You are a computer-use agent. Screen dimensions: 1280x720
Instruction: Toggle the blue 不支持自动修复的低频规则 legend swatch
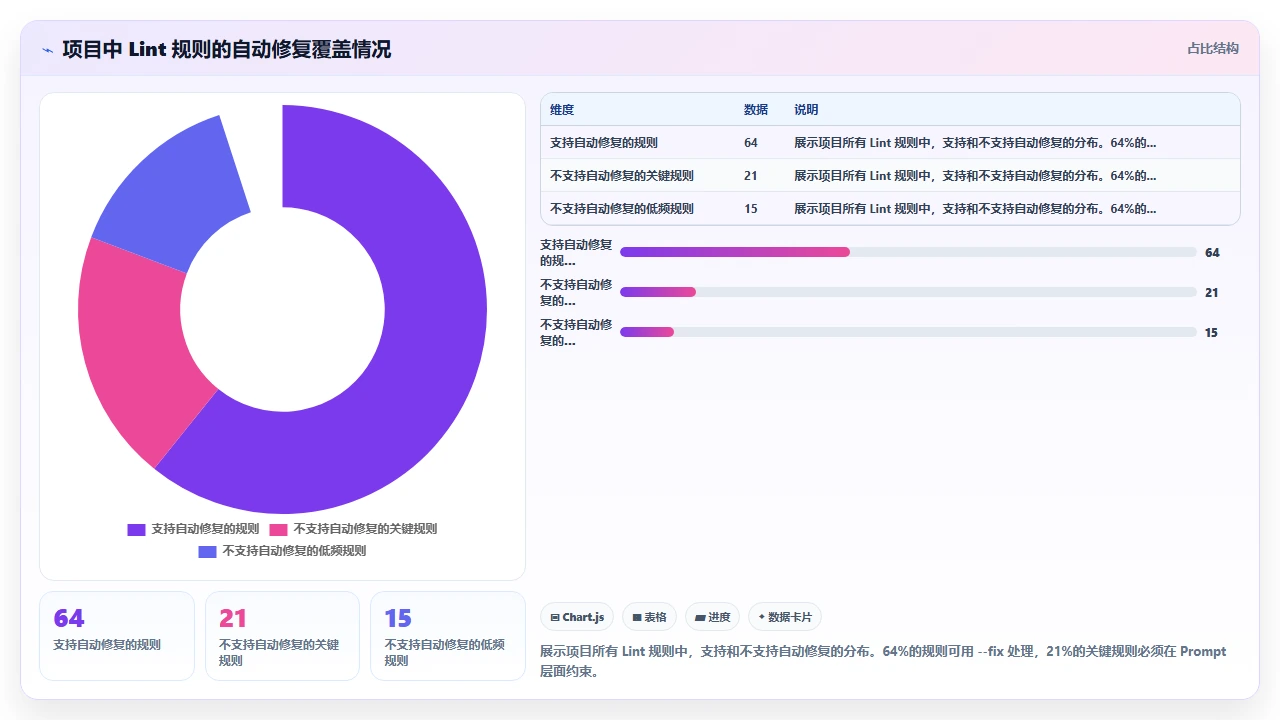coord(207,551)
